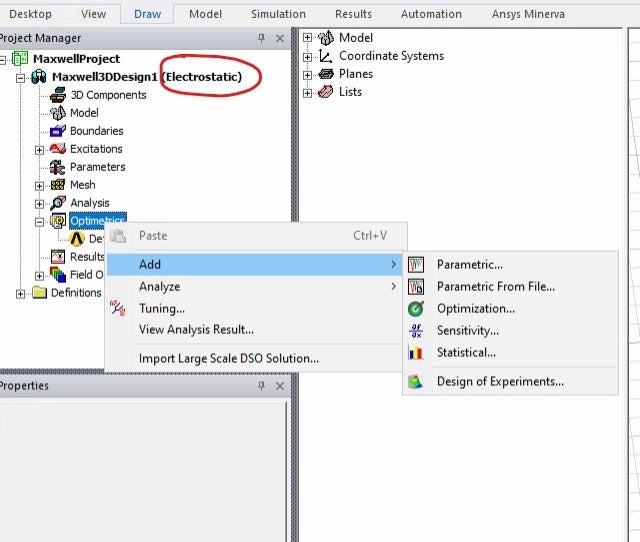The width and height of the screenshot is (640, 542).
Task: Click the Optimetrics icon
Action: [58, 221]
